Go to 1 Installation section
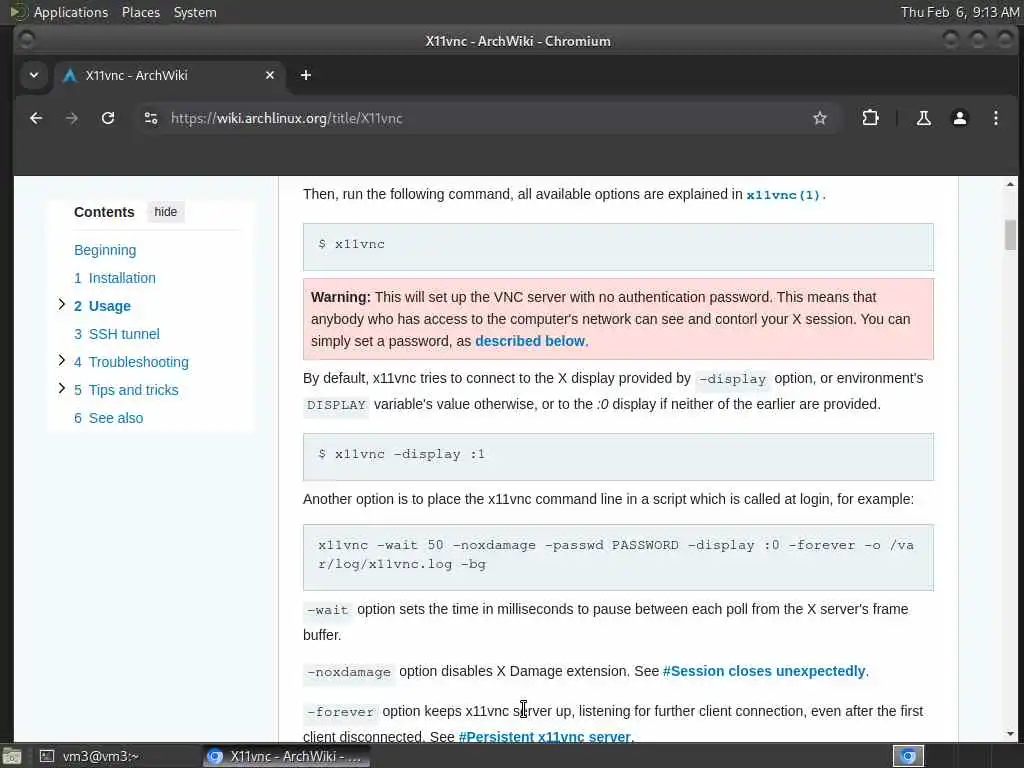The width and height of the screenshot is (1024, 768). [x=115, y=278]
